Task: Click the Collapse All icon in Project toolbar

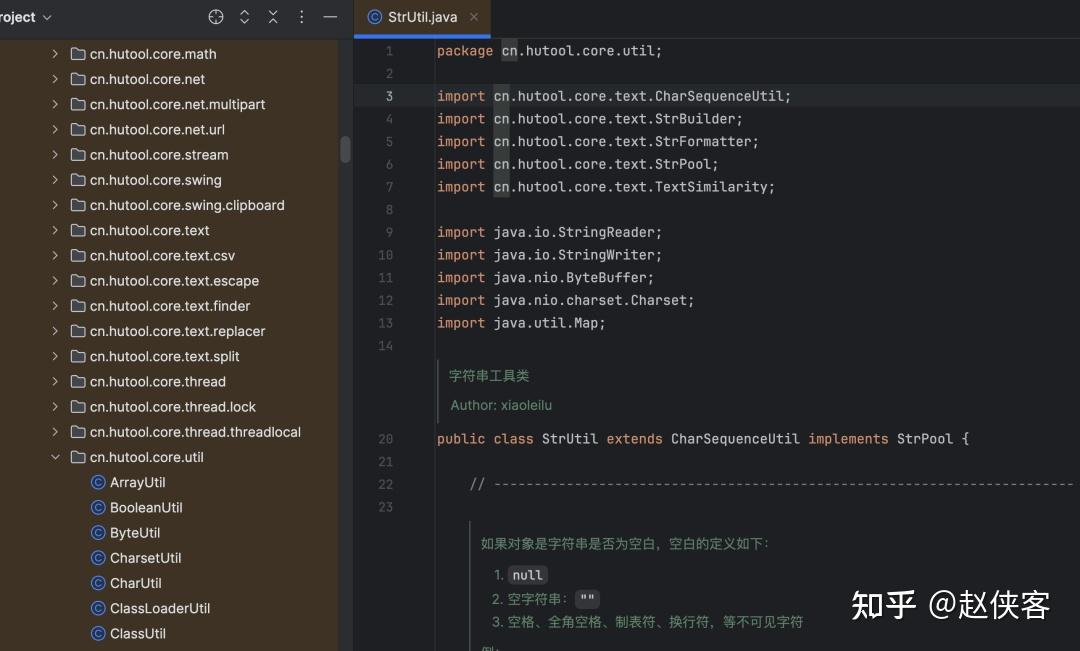Action: click(x=272, y=17)
